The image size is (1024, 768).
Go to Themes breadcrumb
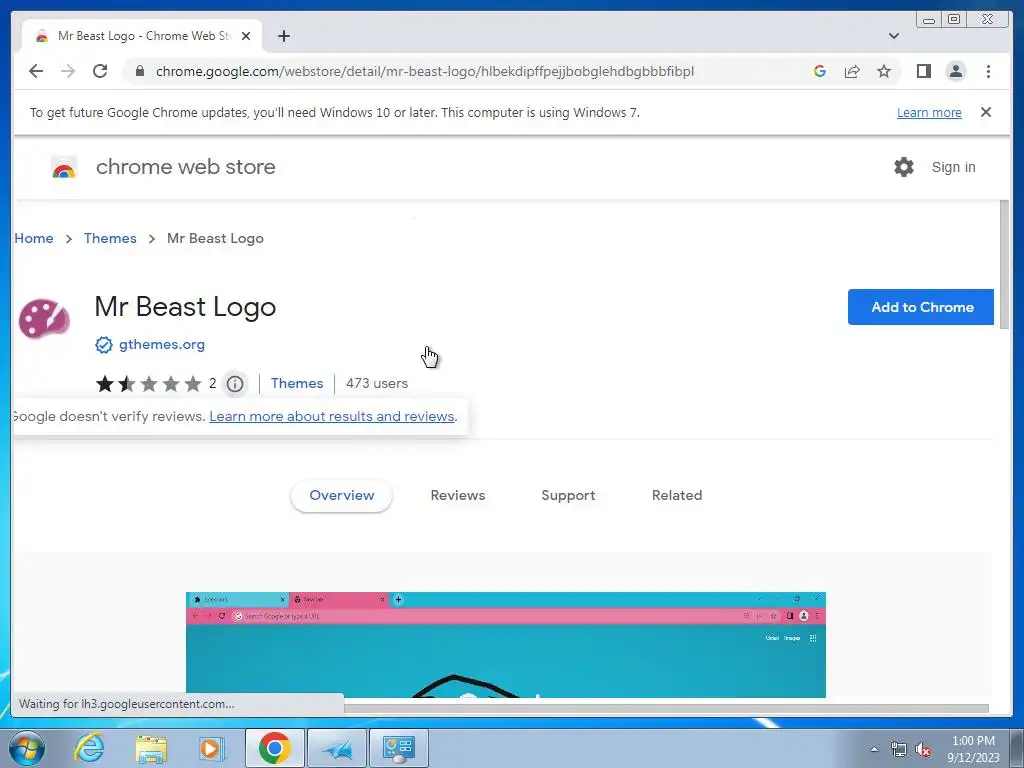point(110,238)
